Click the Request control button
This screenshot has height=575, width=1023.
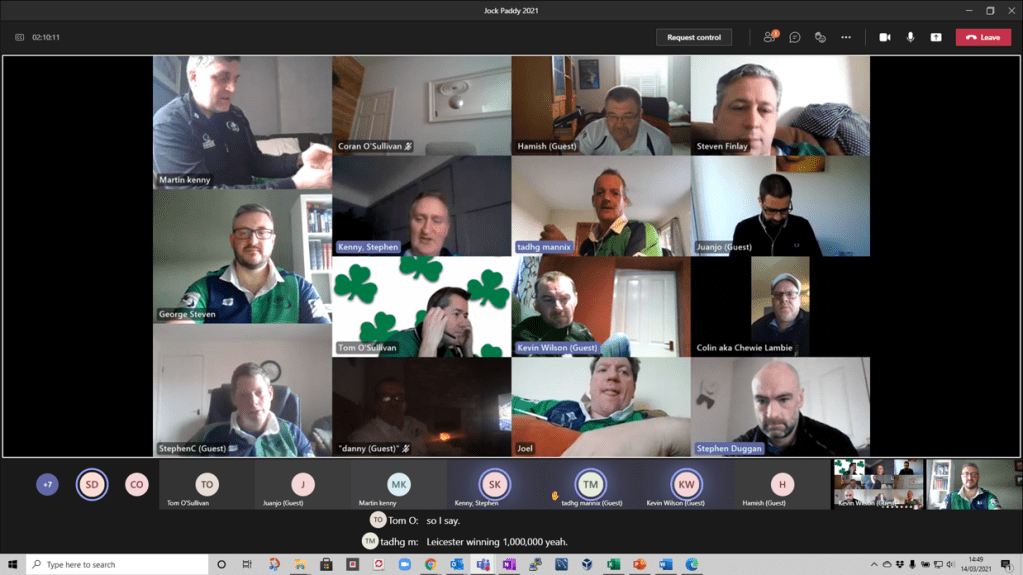694,37
